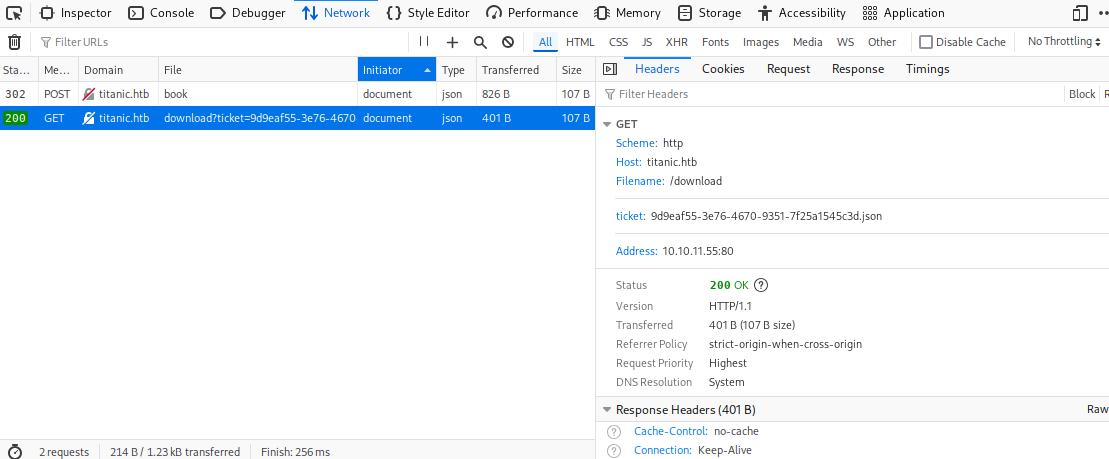Enable the Disable Cache checkbox
The height and width of the screenshot is (459, 1109).
pyautogui.click(x=926, y=42)
